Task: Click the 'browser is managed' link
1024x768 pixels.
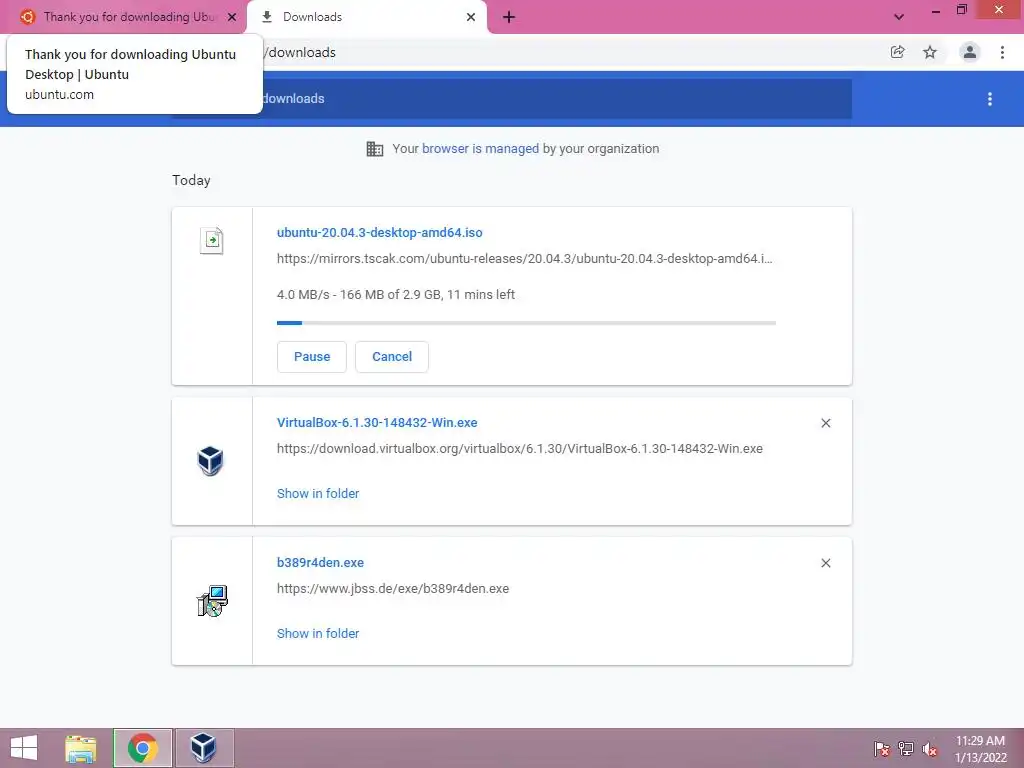Action: [x=481, y=148]
